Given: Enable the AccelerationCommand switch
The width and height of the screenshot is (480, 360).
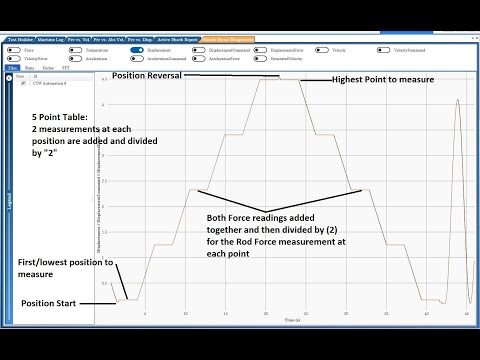Looking at the screenshot, I should pos(137,59).
